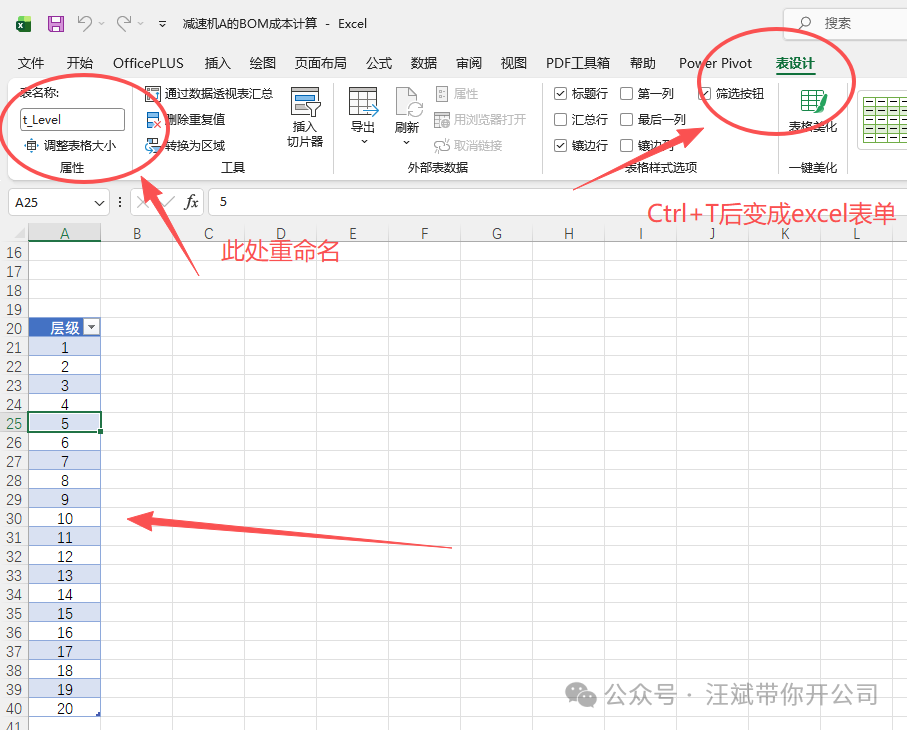
Task: Click the table name field t_Level
Action: point(72,120)
